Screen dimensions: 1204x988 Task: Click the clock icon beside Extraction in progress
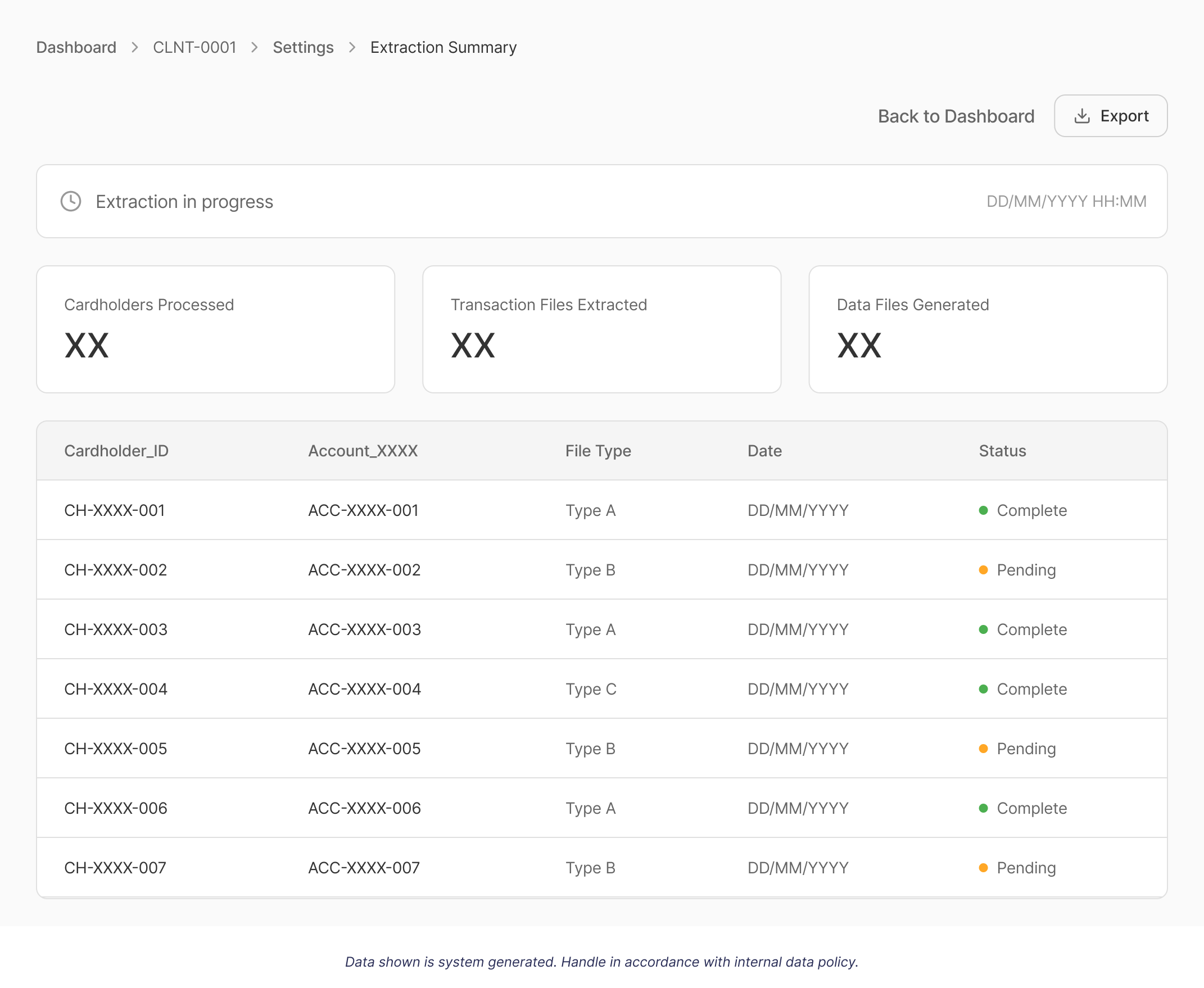(x=71, y=201)
